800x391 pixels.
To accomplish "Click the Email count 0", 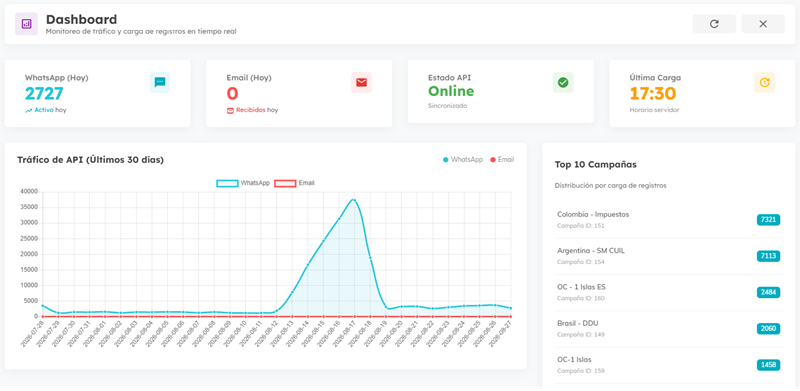I will 232,93.
